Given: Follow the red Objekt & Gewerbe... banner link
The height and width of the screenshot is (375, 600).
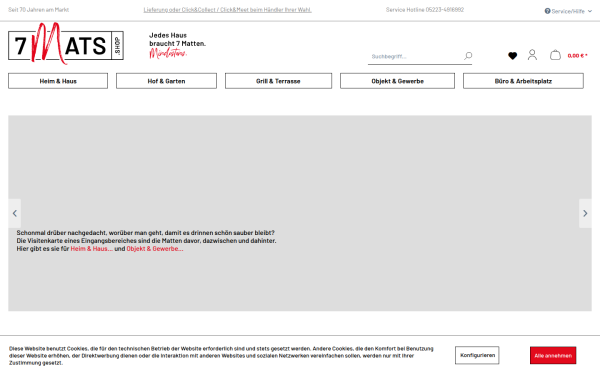Looking at the screenshot, I should [x=155, y=249].
